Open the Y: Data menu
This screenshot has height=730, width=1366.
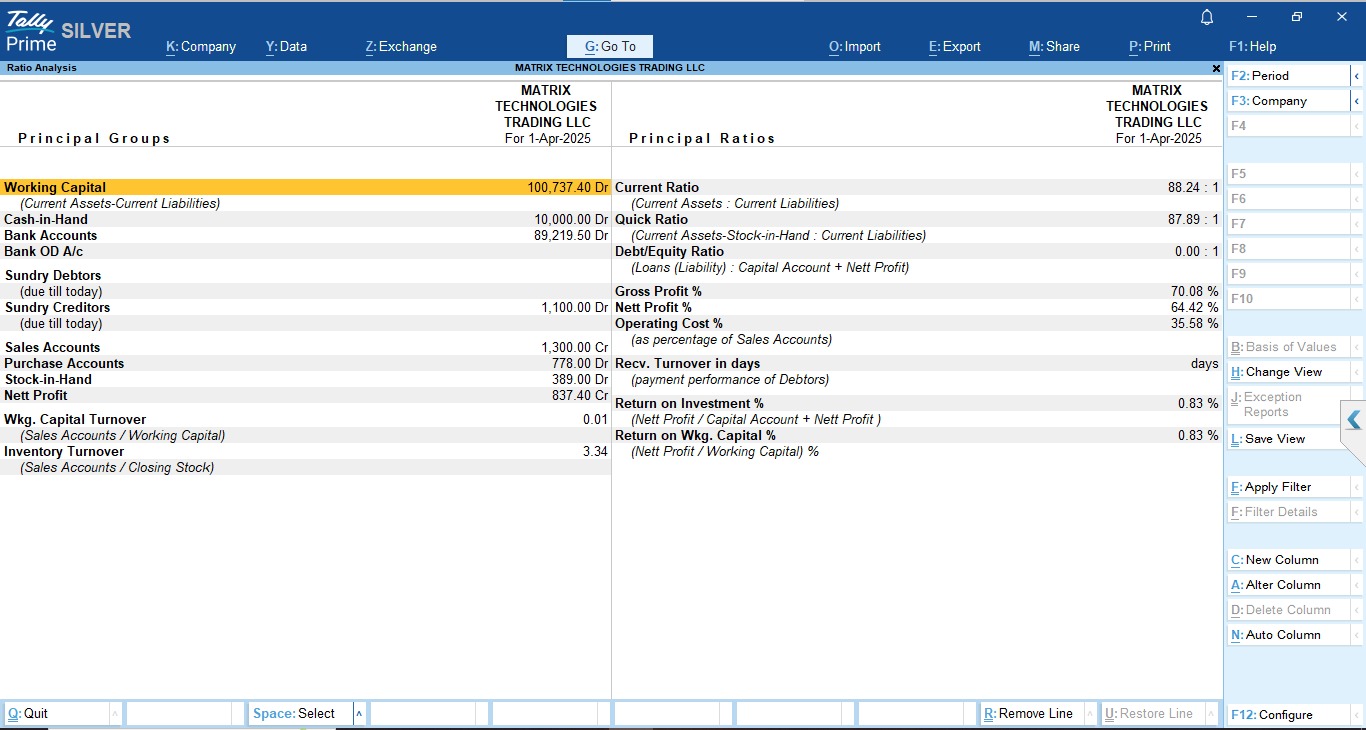[x=286, y=47]
